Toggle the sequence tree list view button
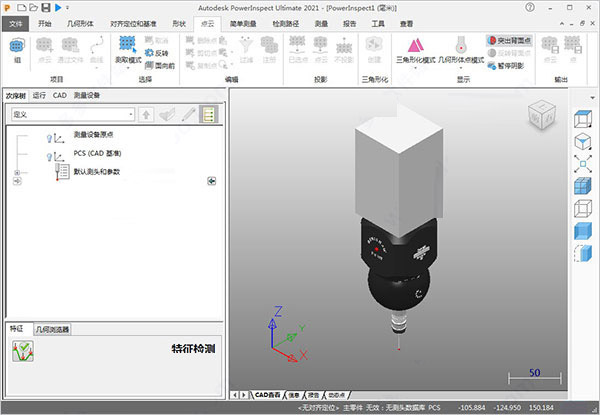This screenshot has width=600, height=415. (209, 115)
